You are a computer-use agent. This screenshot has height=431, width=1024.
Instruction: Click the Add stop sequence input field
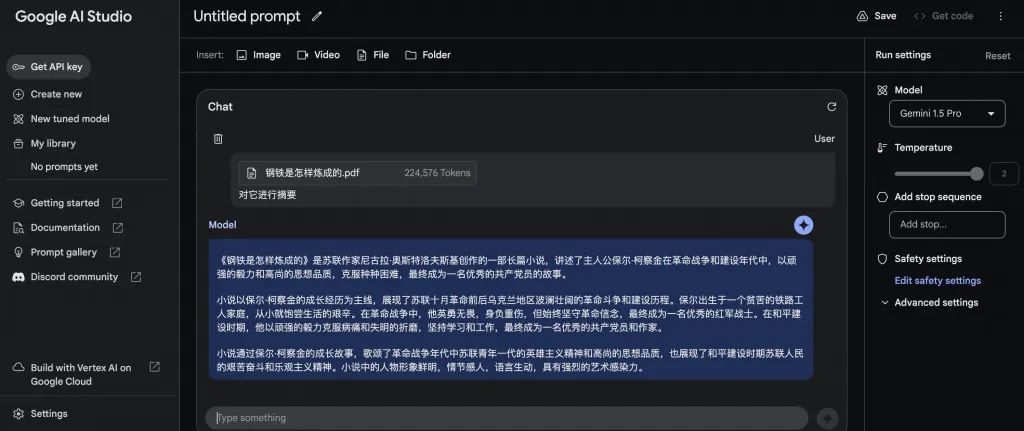click(946, 225)
